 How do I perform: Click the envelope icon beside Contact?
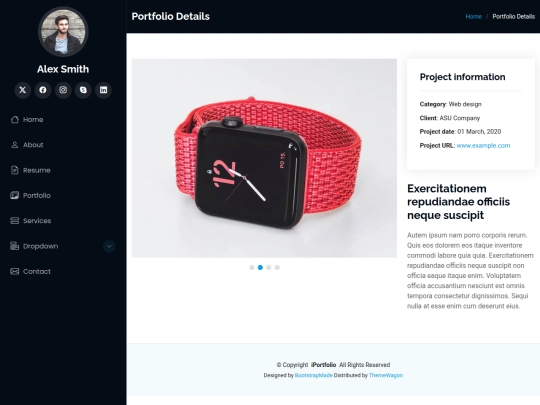pyautogui.click(x=14, y=271)
